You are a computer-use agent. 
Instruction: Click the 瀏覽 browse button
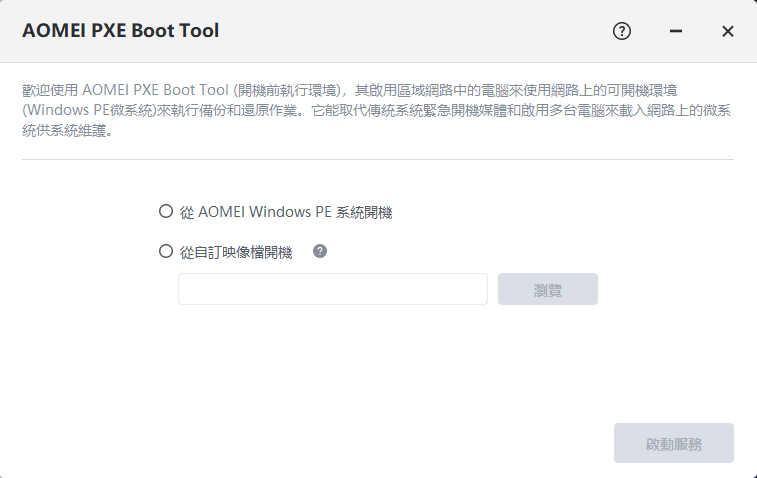(x=547, y=289)
